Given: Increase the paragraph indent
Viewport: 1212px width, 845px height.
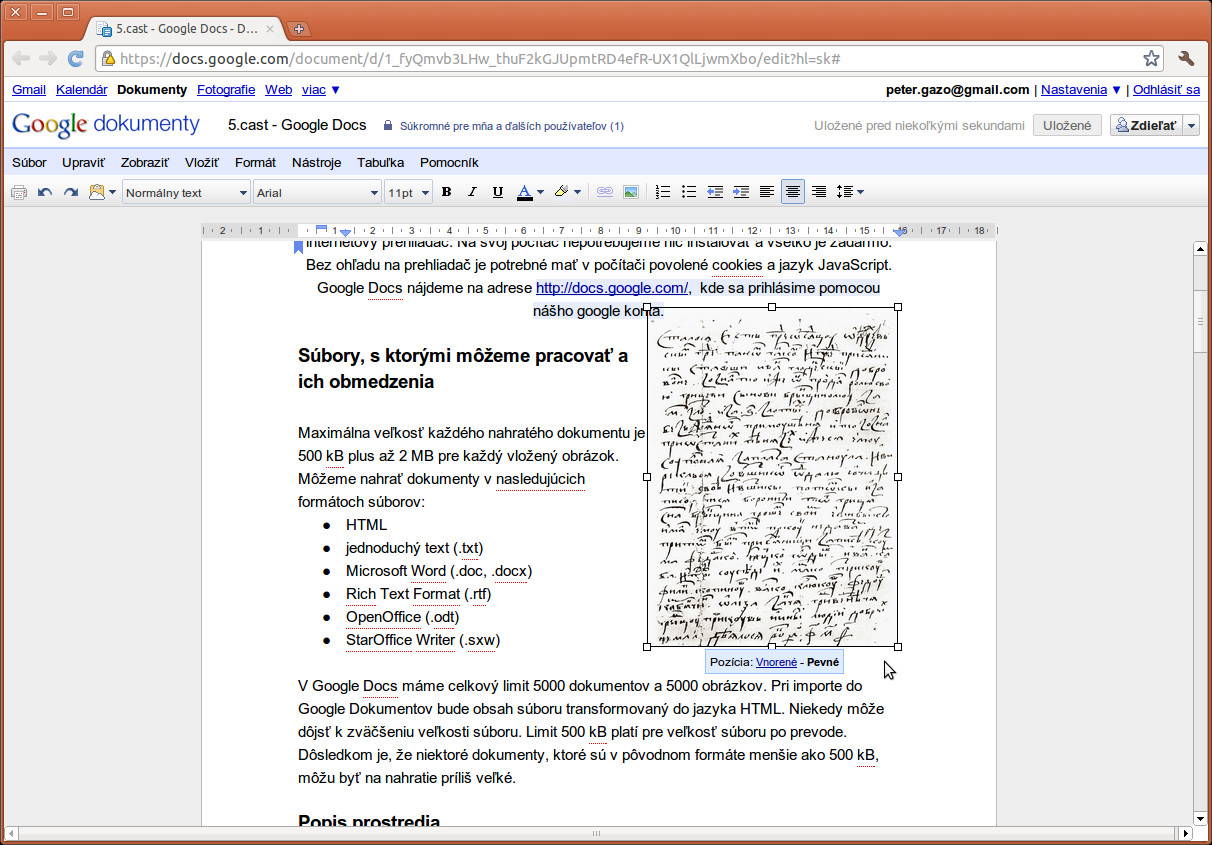Looking at the screenshot, I should (x=740, y=192).
